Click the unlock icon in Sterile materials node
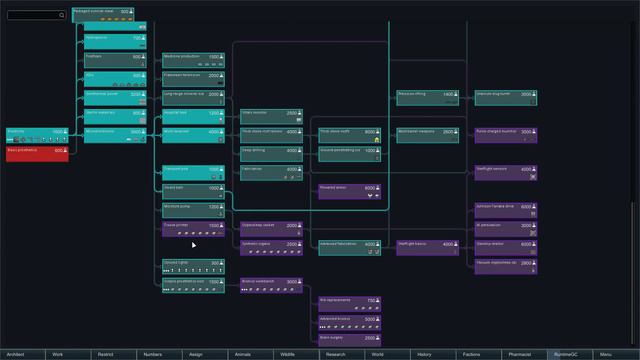The height and width of the screenshot is (360, 640). tap(142, 120)
